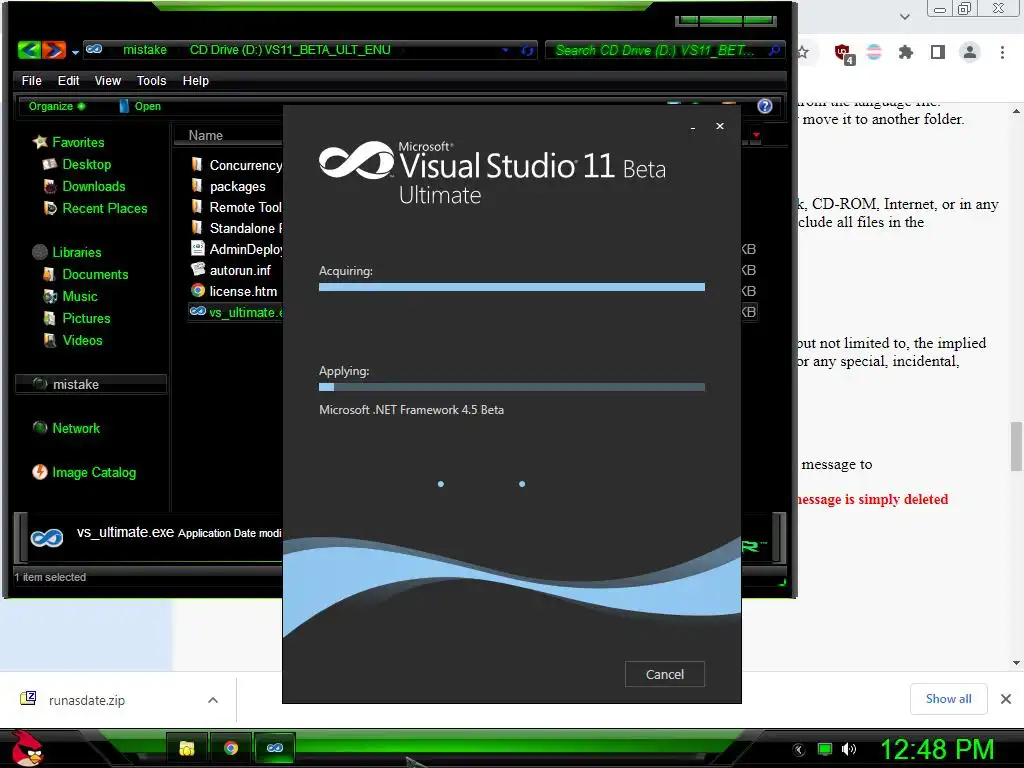Screen dimensions: 1024x768
Task: Open Desktop in the navigation pane
Action: coord(77,164)
